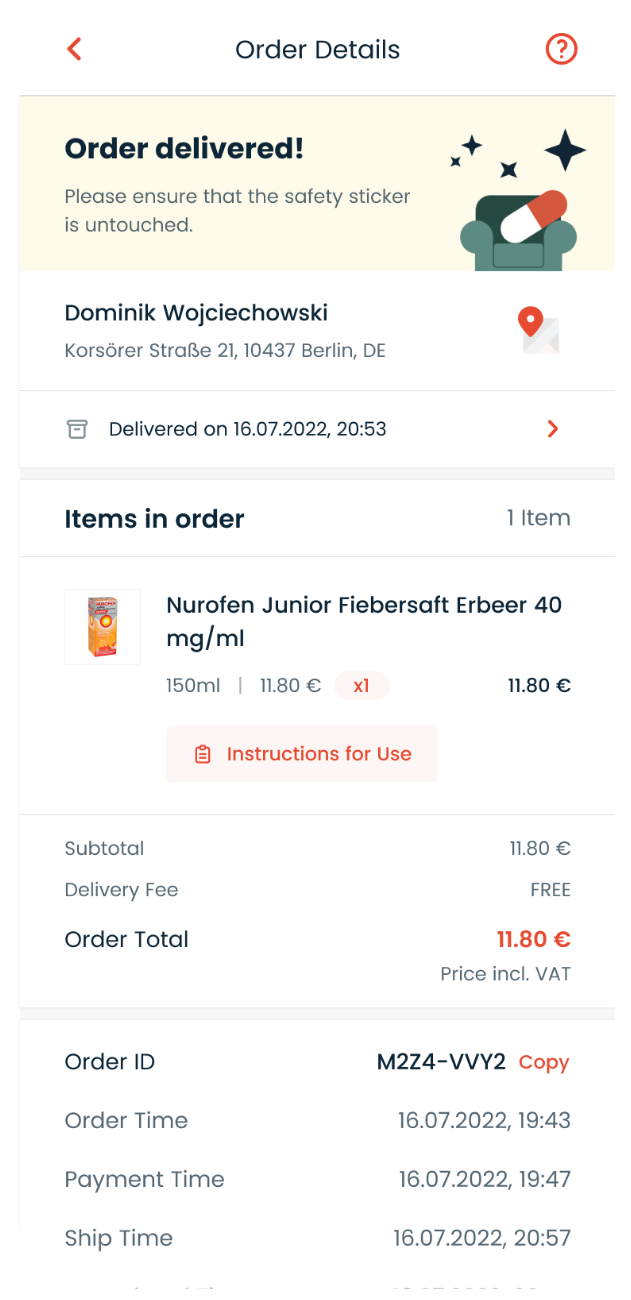
Task: Open the help question mark icon
Action: point(561,49)
